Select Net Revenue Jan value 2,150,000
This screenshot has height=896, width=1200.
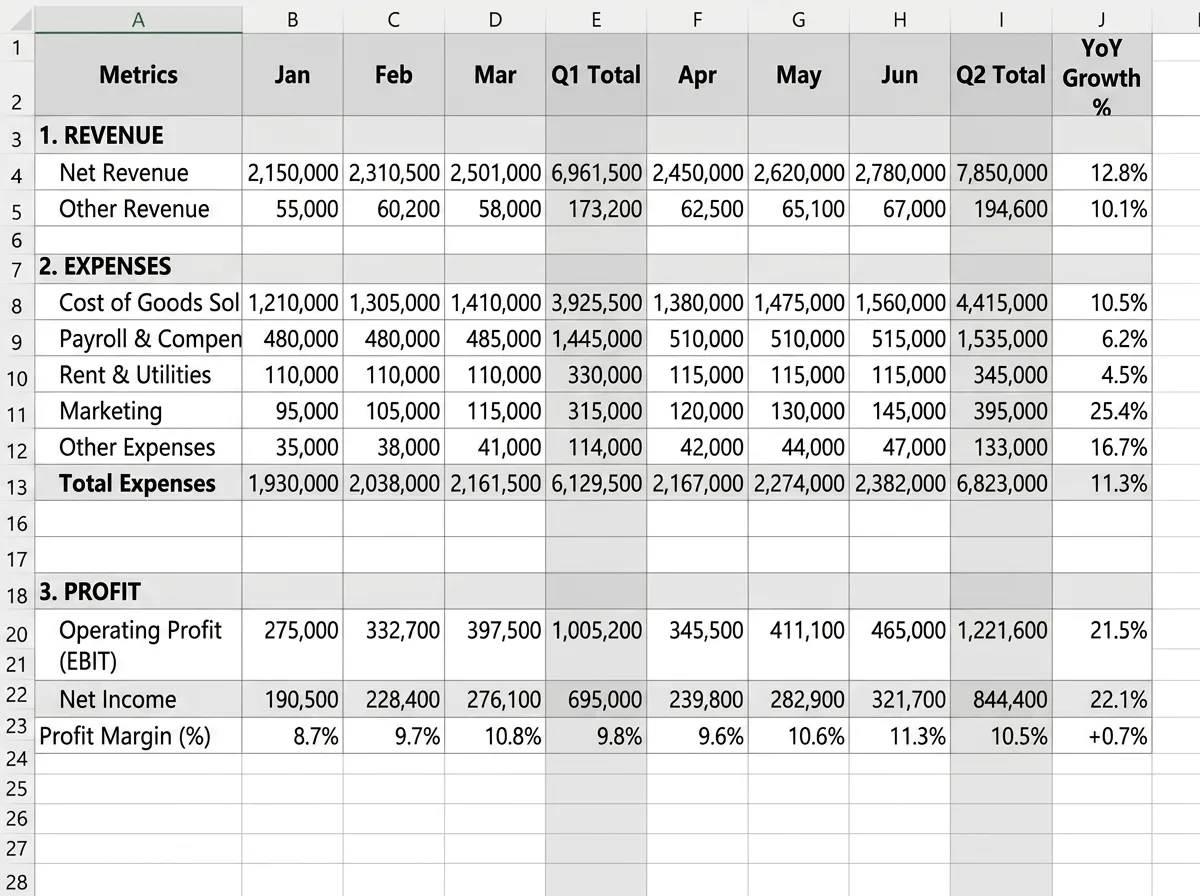coord(293,173)
